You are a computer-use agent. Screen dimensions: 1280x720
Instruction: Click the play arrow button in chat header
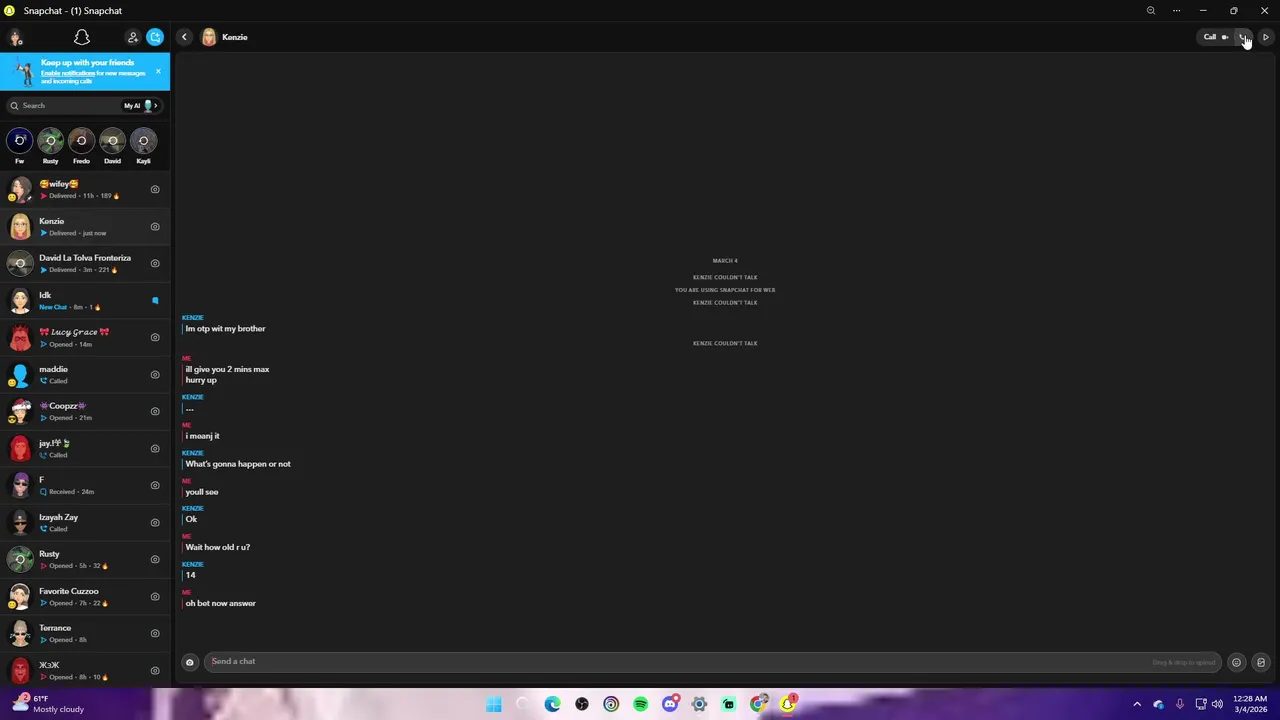tap(1265, 37)
